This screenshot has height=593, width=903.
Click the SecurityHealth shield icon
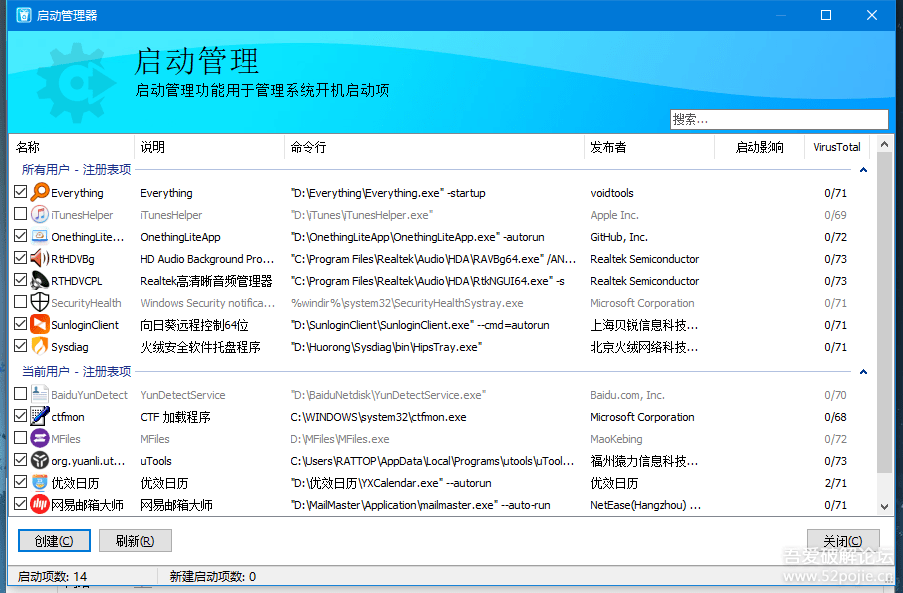tap(39, 303)
